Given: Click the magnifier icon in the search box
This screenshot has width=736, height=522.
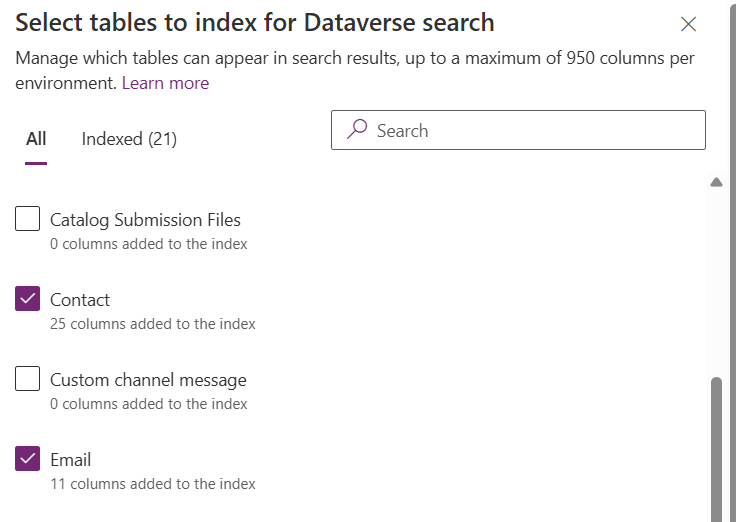Looking at the screenshot, I should click(x=357, y=130).
